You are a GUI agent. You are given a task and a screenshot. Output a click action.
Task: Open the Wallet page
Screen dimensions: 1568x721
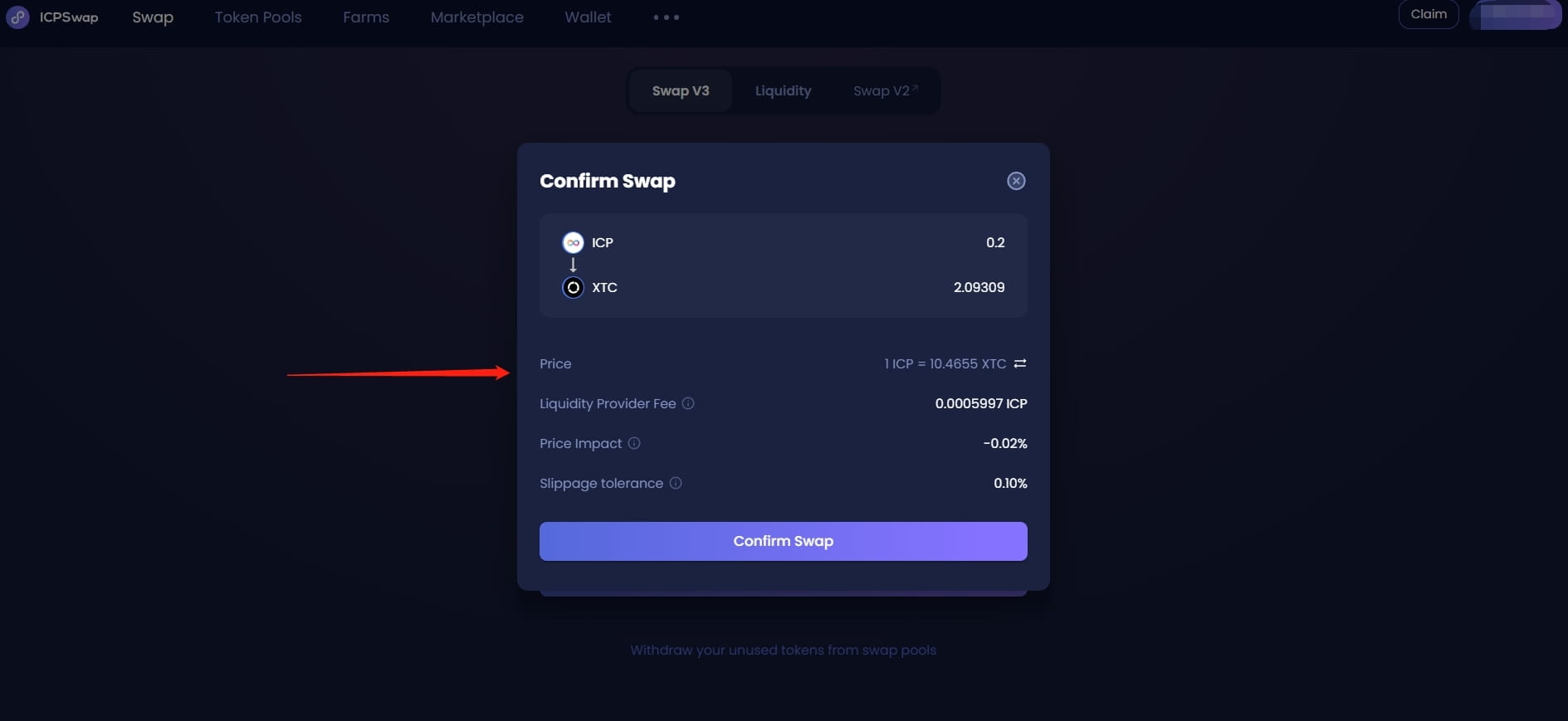(x=588, y=17)
